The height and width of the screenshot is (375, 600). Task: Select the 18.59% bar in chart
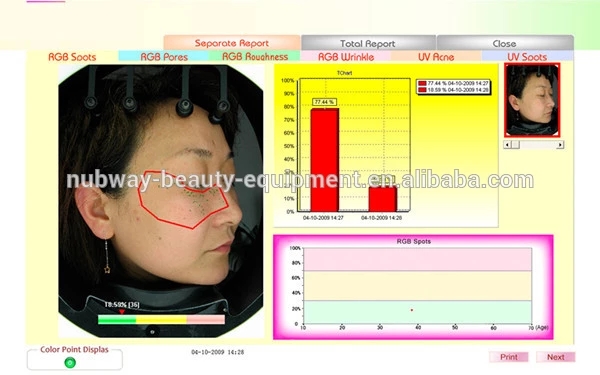(383, 199)
